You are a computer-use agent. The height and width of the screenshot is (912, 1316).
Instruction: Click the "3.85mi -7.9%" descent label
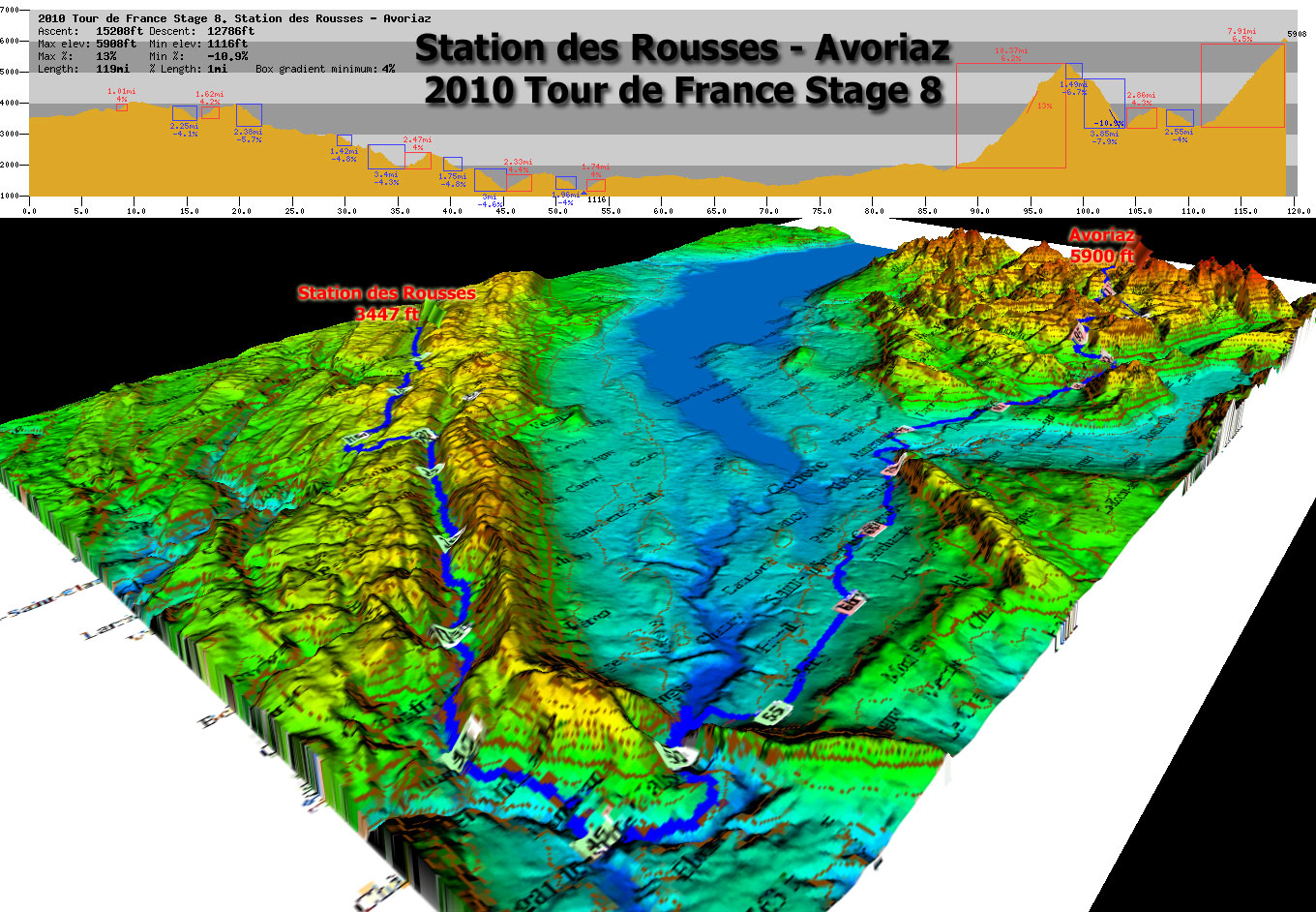[x=1104, y=137]
